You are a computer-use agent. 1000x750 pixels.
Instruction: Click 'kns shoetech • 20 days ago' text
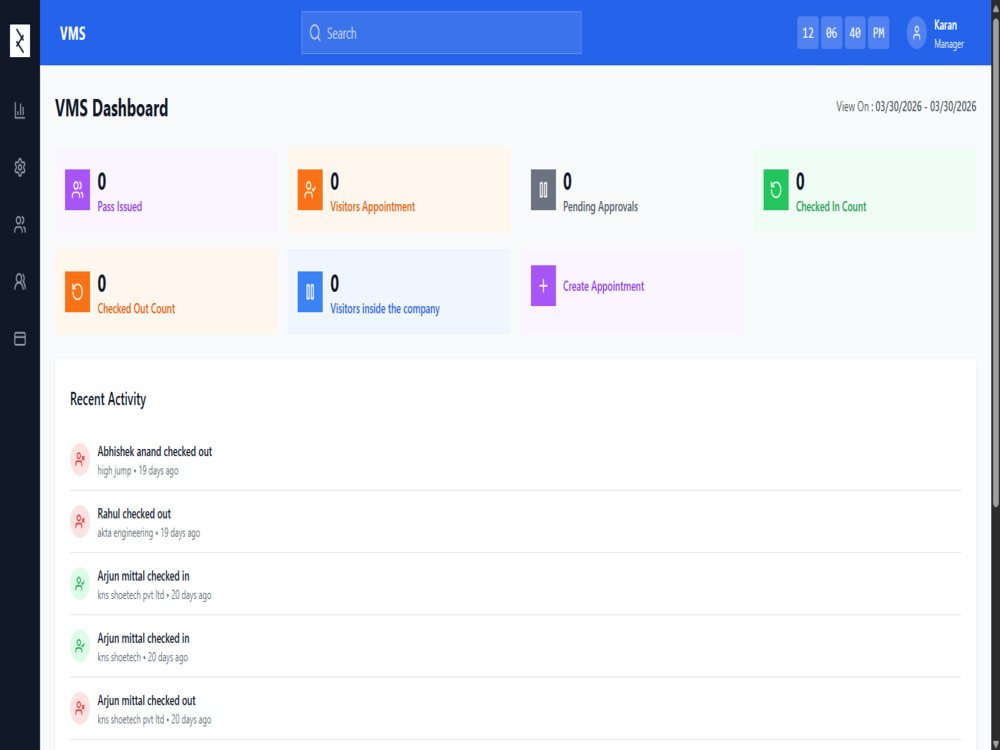tap(142, 658)
